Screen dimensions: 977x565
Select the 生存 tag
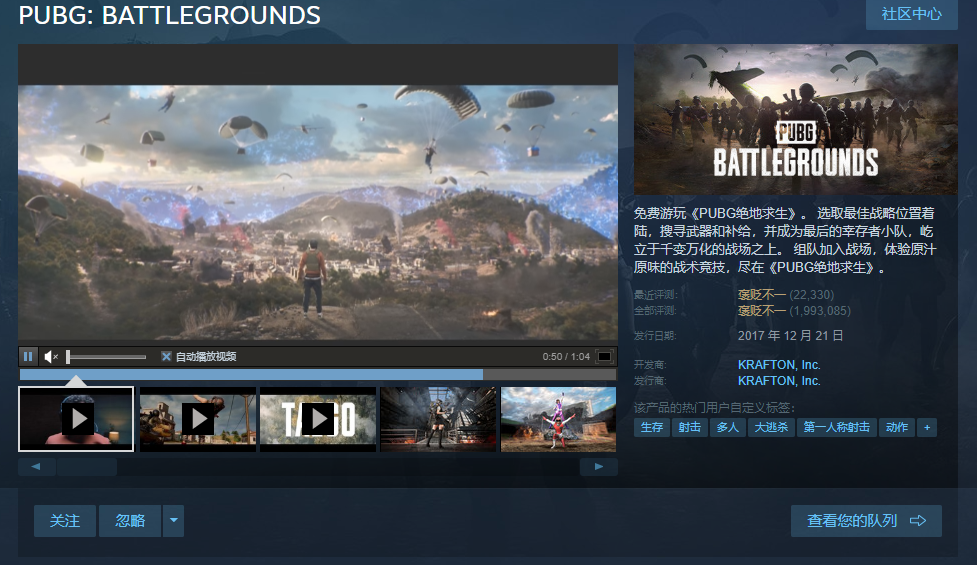[x=652, y=427]
